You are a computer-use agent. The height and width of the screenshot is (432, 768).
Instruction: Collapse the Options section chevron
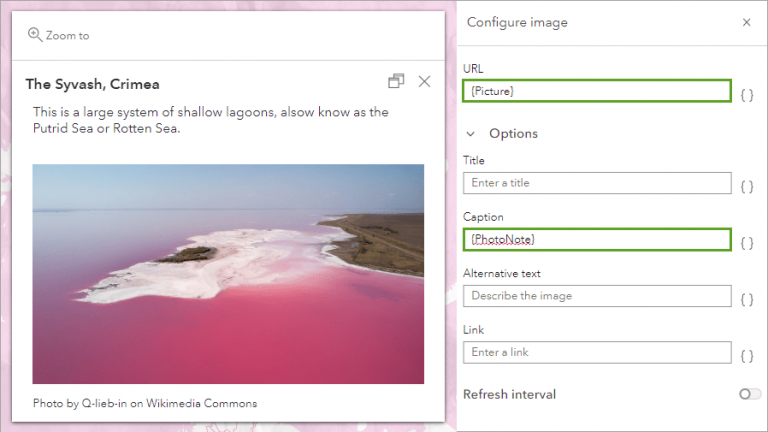[471, 134]
